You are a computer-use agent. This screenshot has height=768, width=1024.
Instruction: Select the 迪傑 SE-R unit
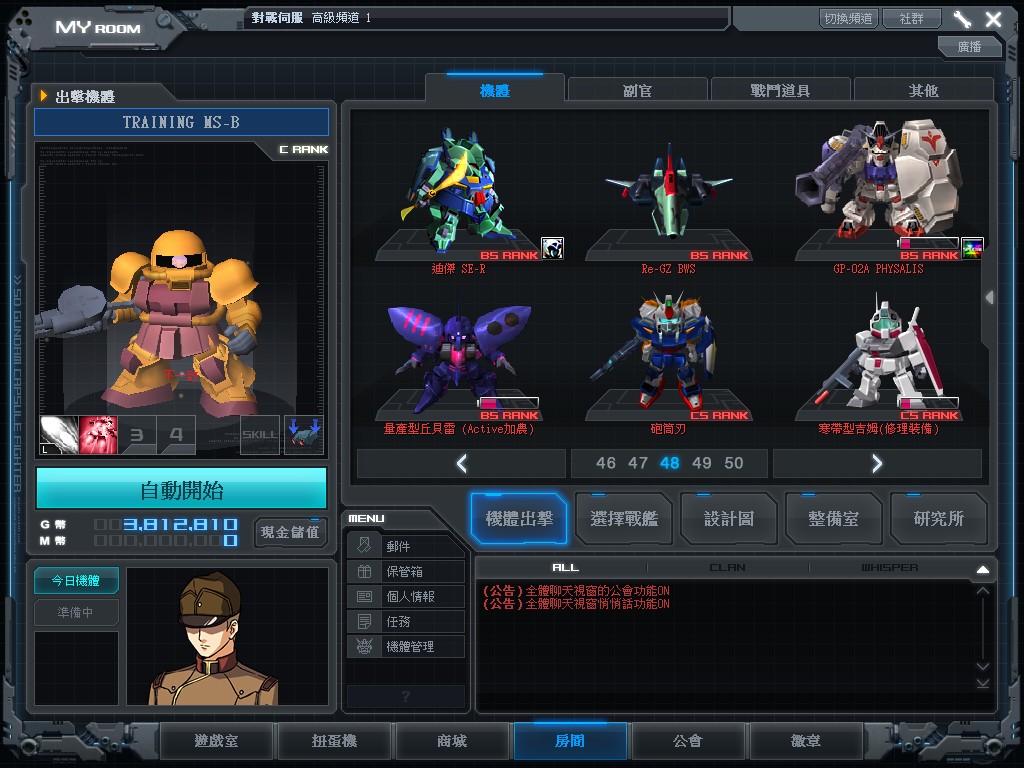click(459, 196)
